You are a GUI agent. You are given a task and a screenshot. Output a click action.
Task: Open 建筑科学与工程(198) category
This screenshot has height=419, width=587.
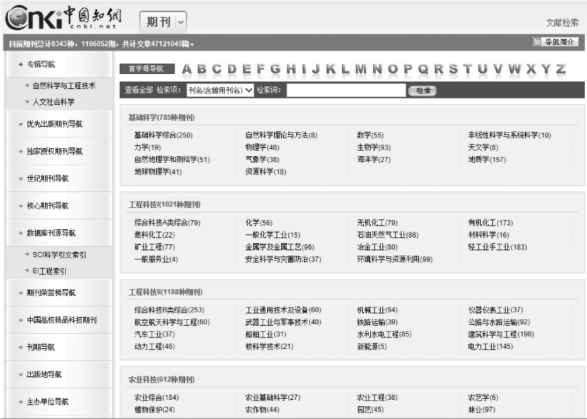coord(501,334)
